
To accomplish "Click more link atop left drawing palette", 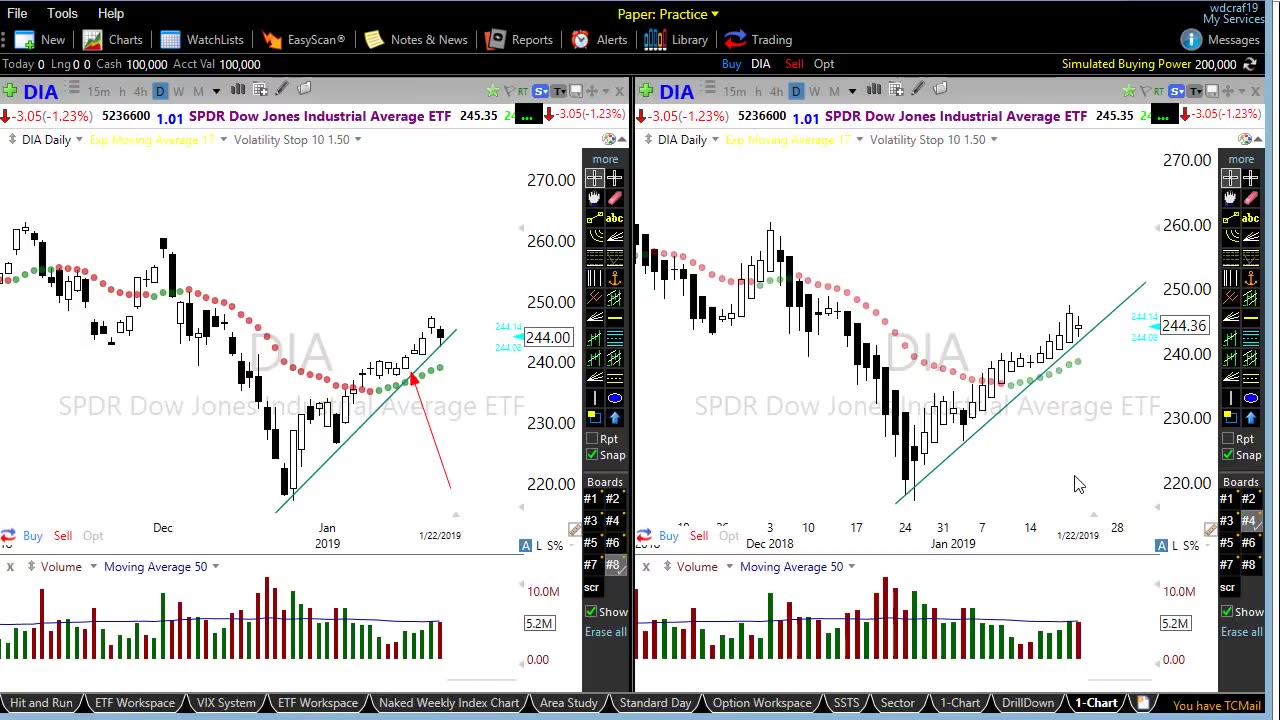I will click(x=605, y=160).
